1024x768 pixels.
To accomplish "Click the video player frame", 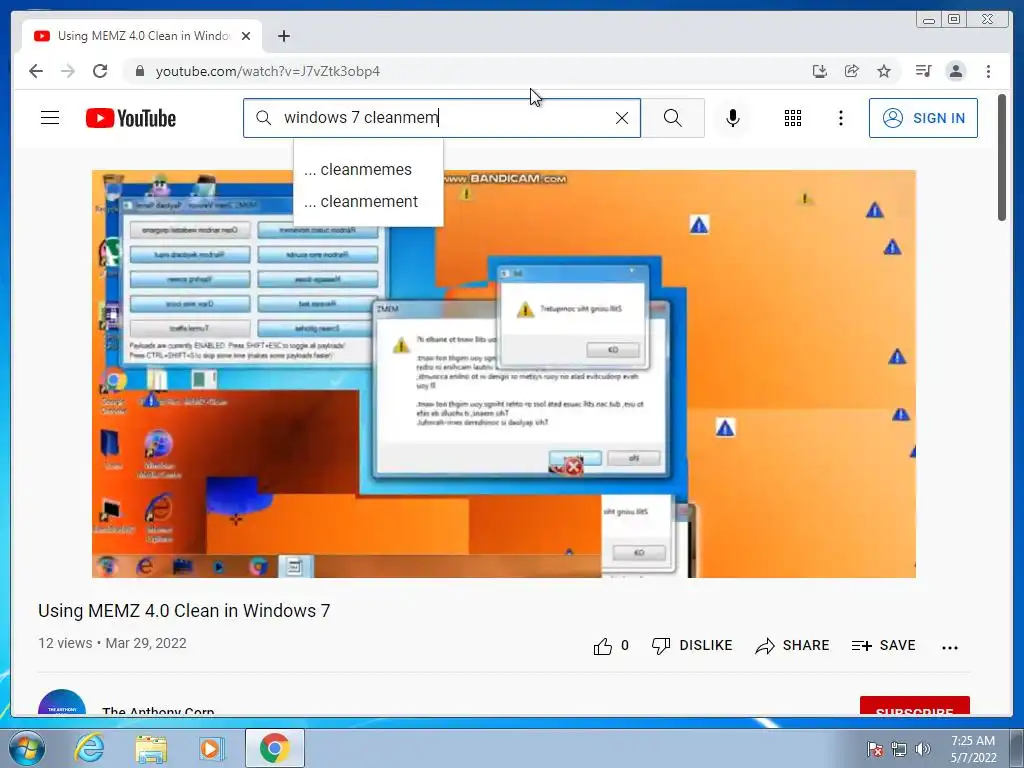I will [504, 374].
